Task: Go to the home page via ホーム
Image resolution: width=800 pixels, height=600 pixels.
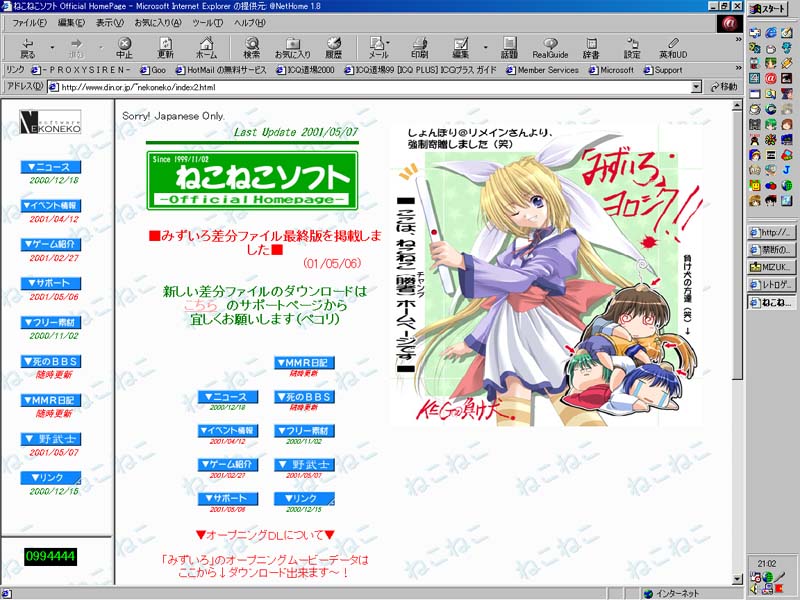Action: (x=206, y=48)
